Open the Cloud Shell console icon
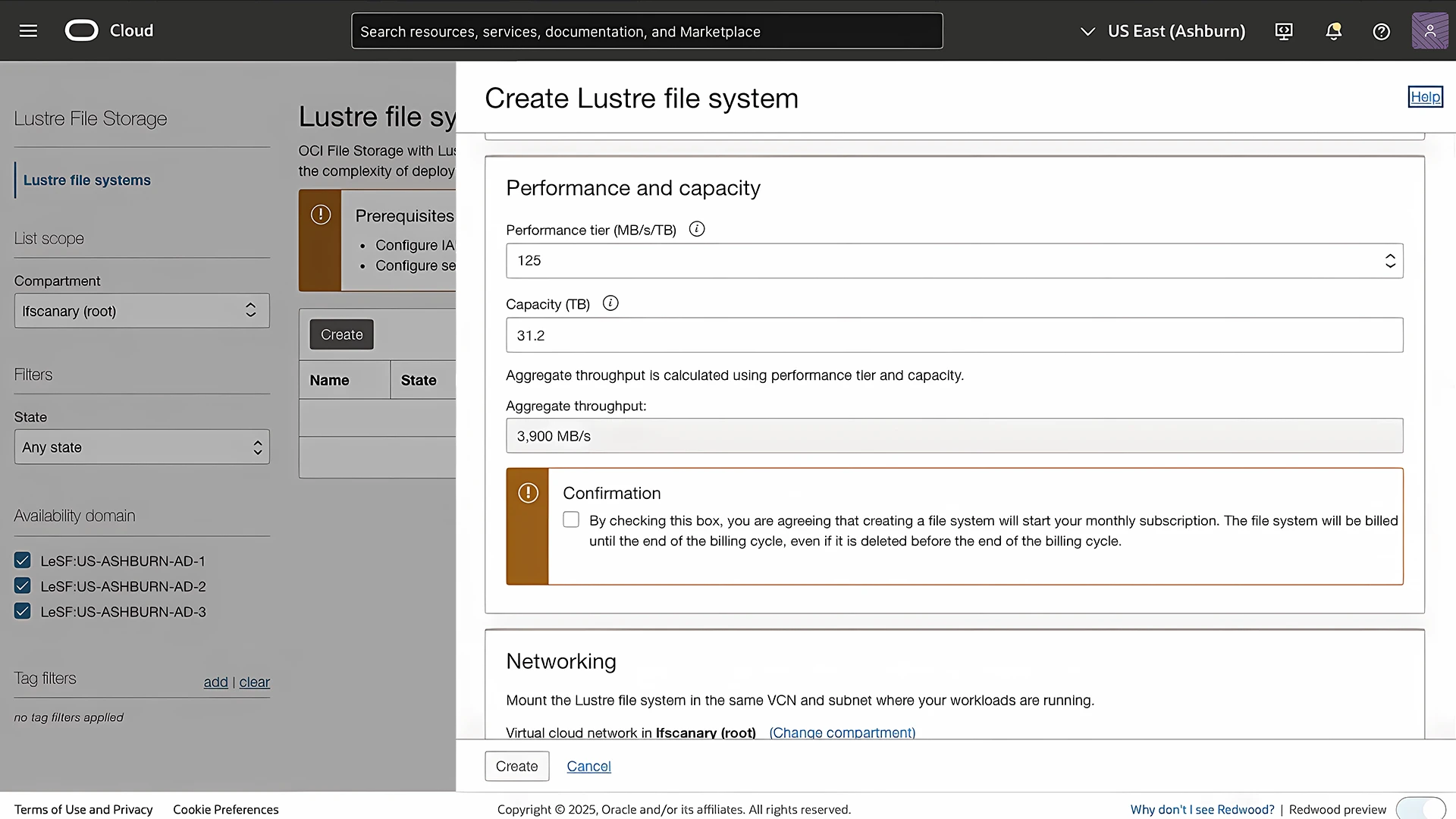This screenshot has height=819, width=1456. 1284,31
